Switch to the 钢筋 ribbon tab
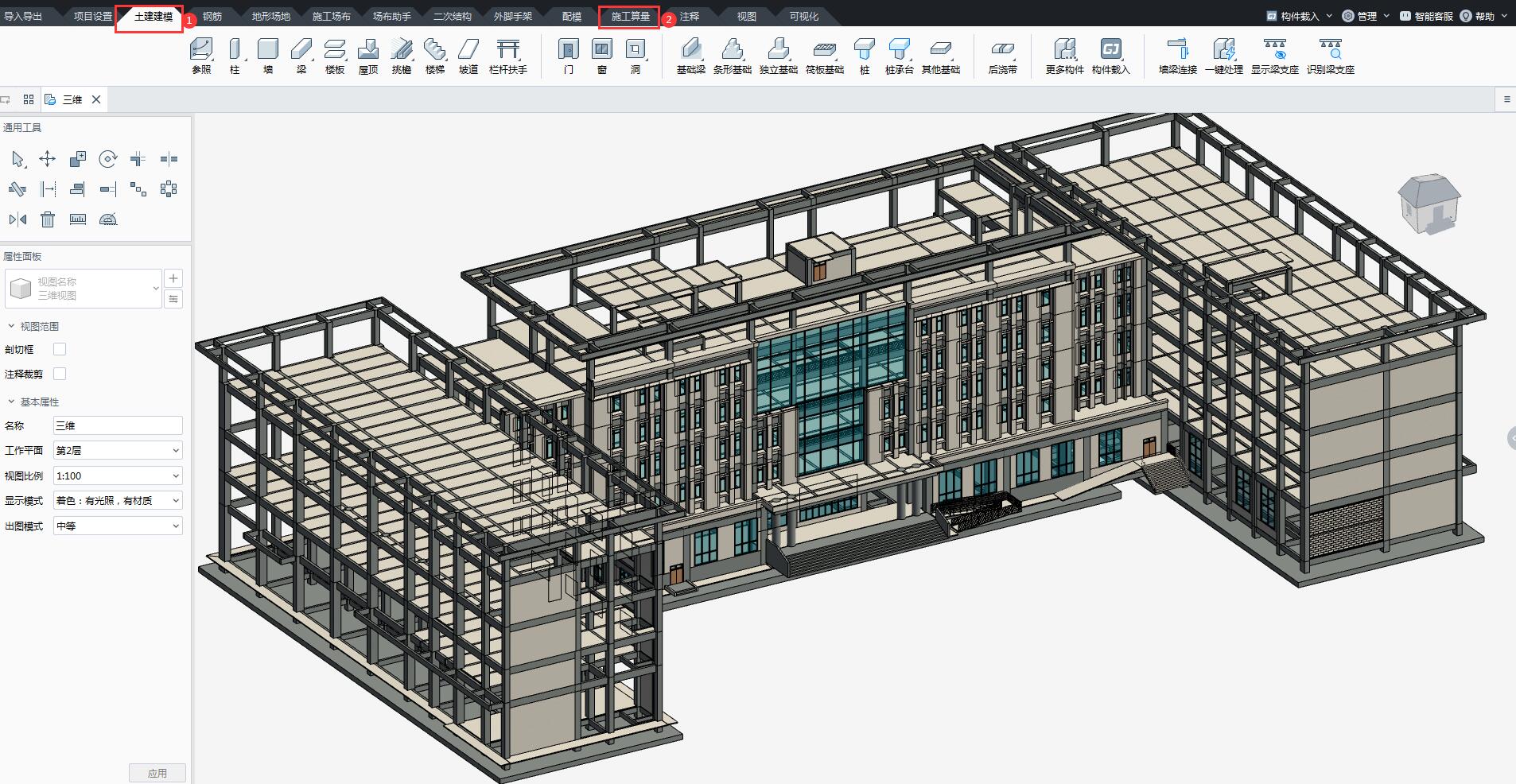 (x=213, y=14)
